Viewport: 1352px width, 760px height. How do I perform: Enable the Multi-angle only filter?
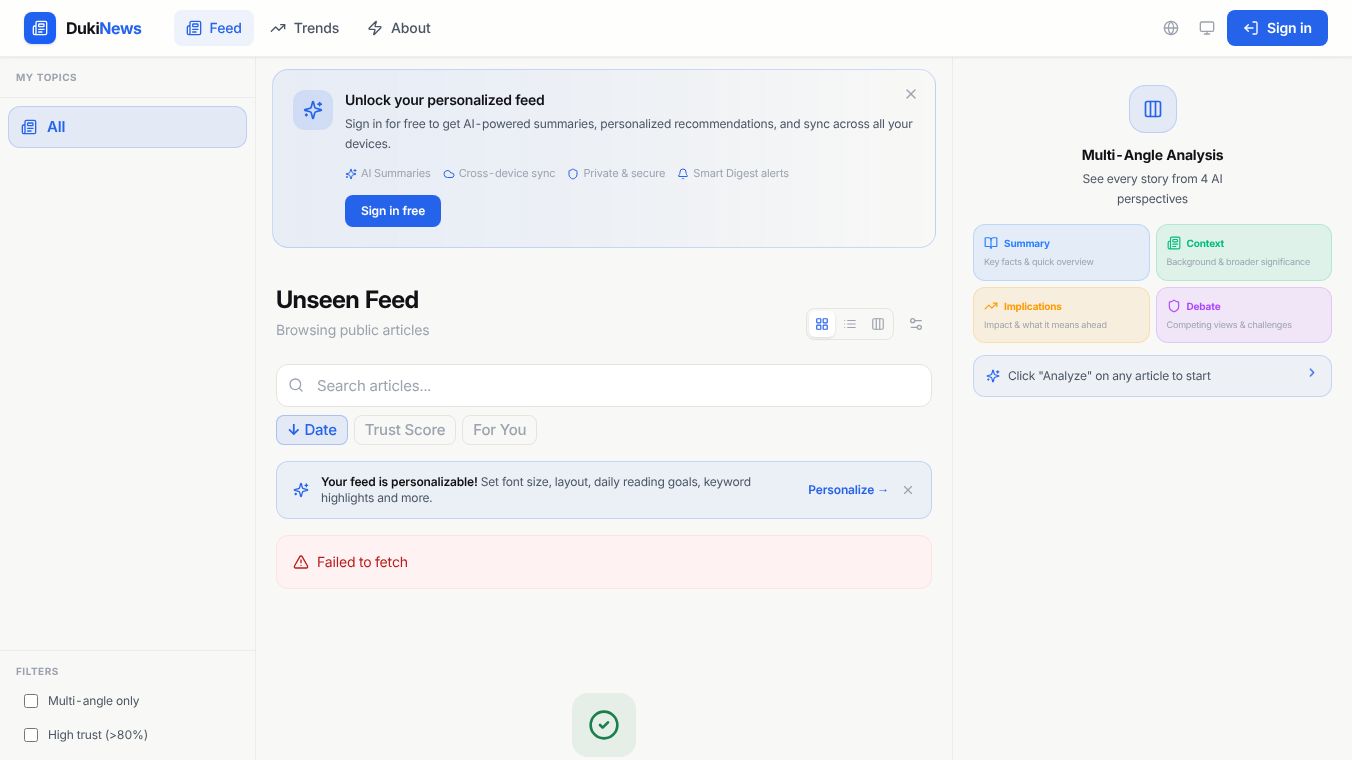[x=31, y=701]
